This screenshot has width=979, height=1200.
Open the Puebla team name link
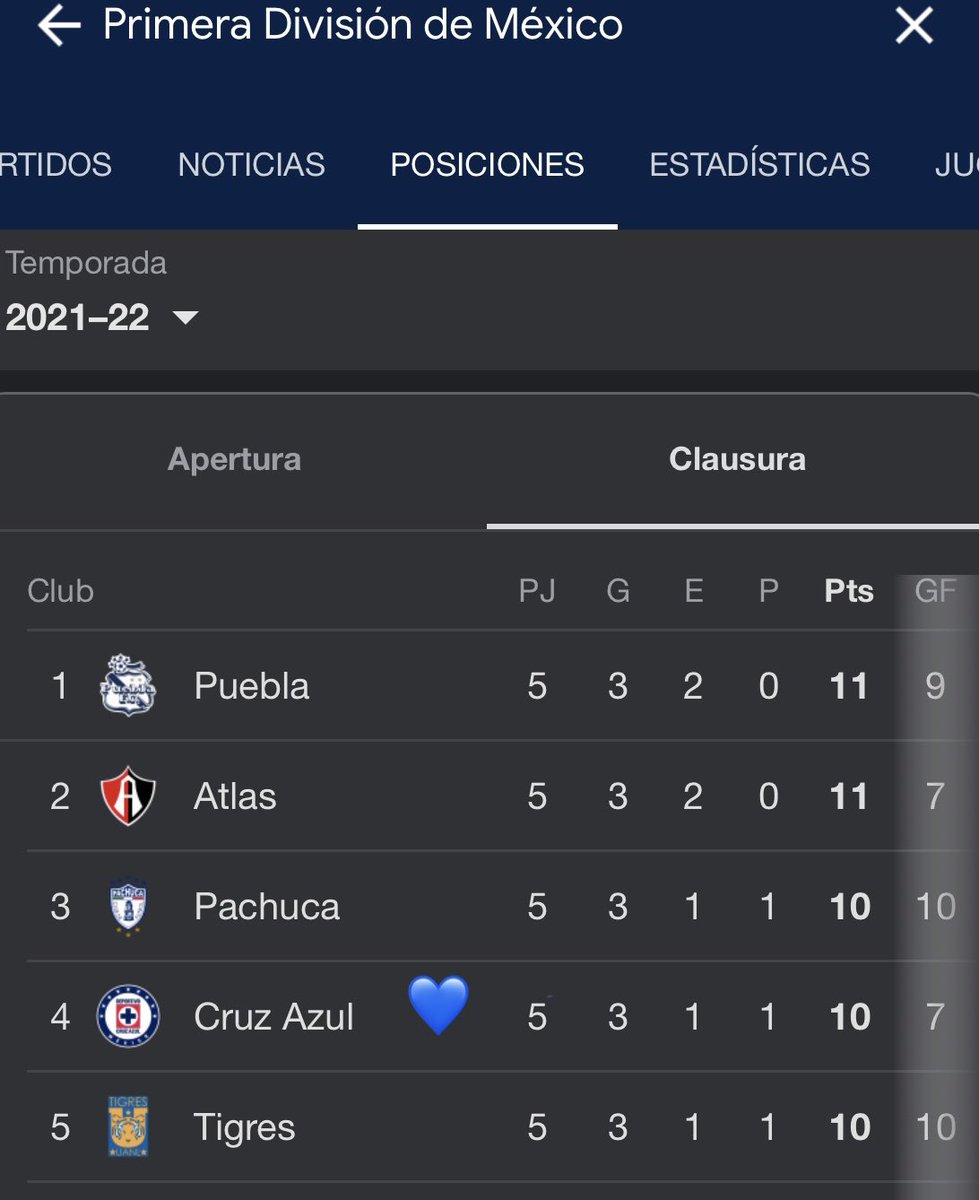point(252,686)
